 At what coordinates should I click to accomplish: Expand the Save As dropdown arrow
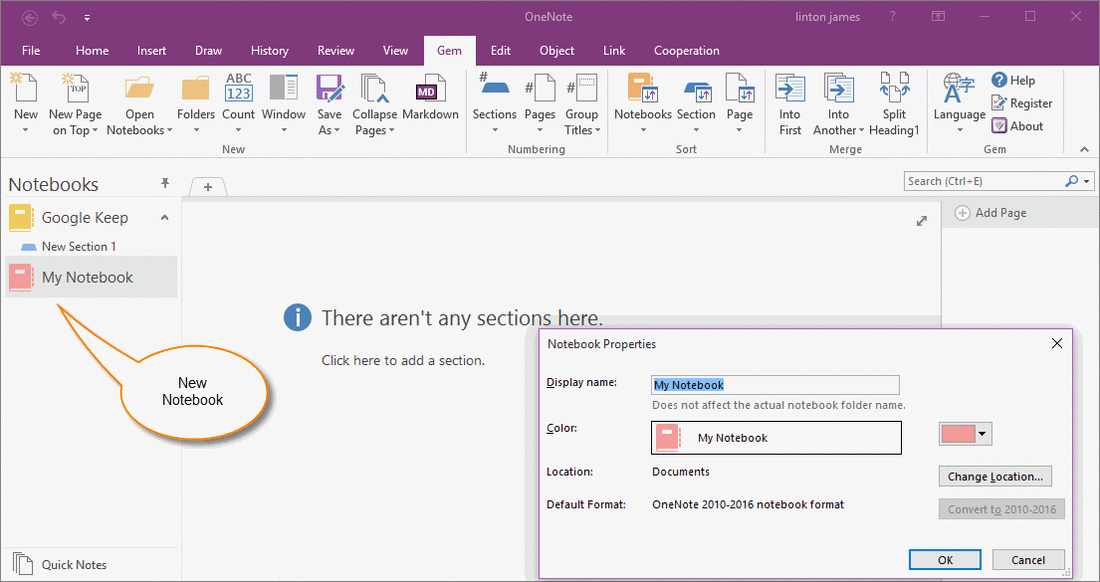pos(337,130)
